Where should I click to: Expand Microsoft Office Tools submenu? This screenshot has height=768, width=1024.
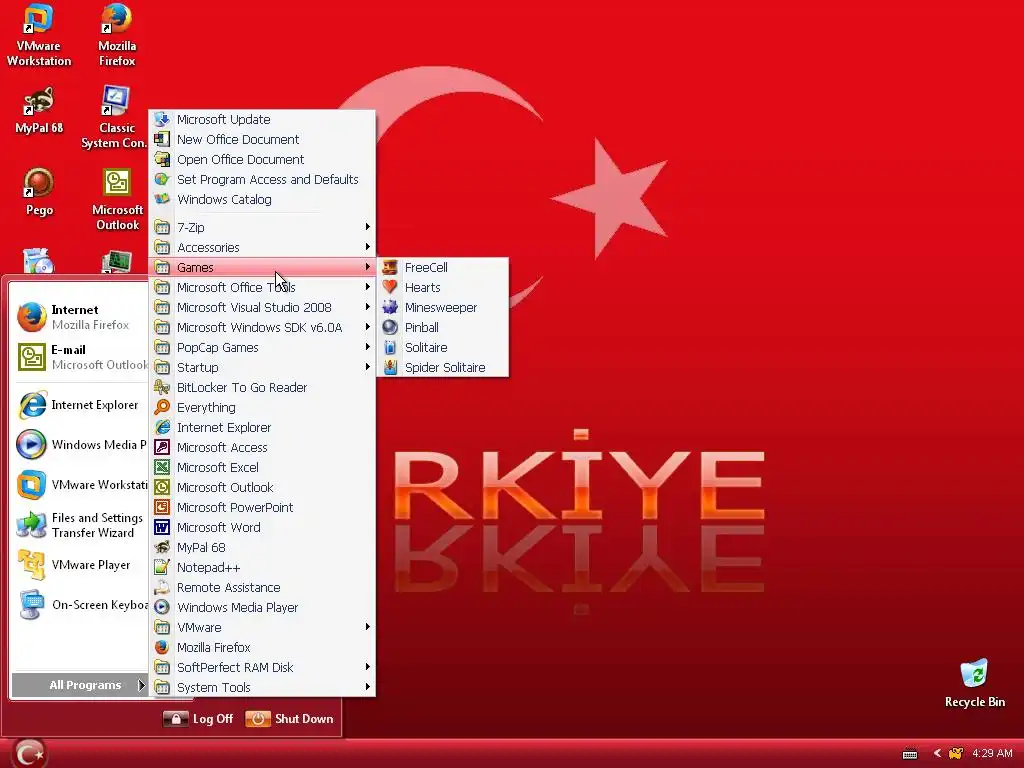click(262, 287)
